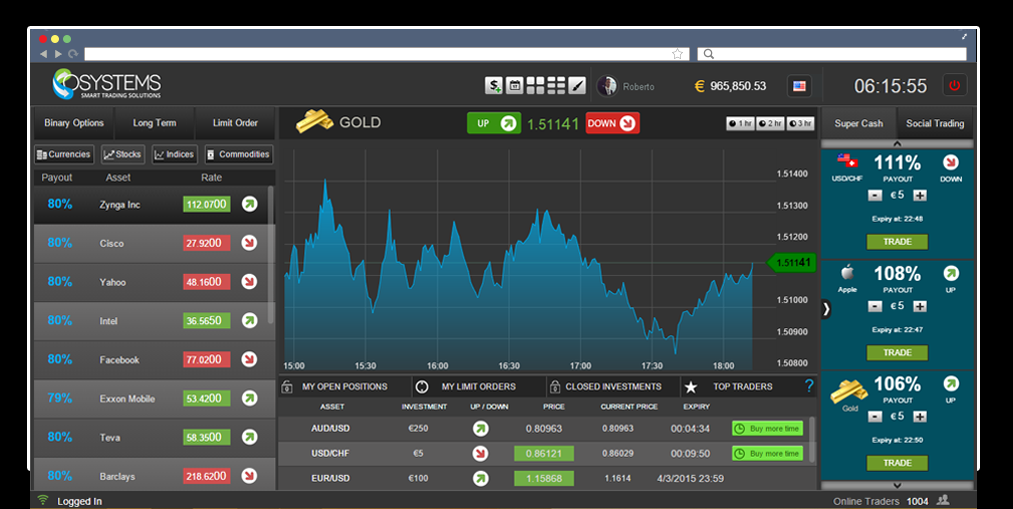Click the US flag language selector
Image resolution: width=1013 pixels, height=509 pixels.
click(799, 86)
